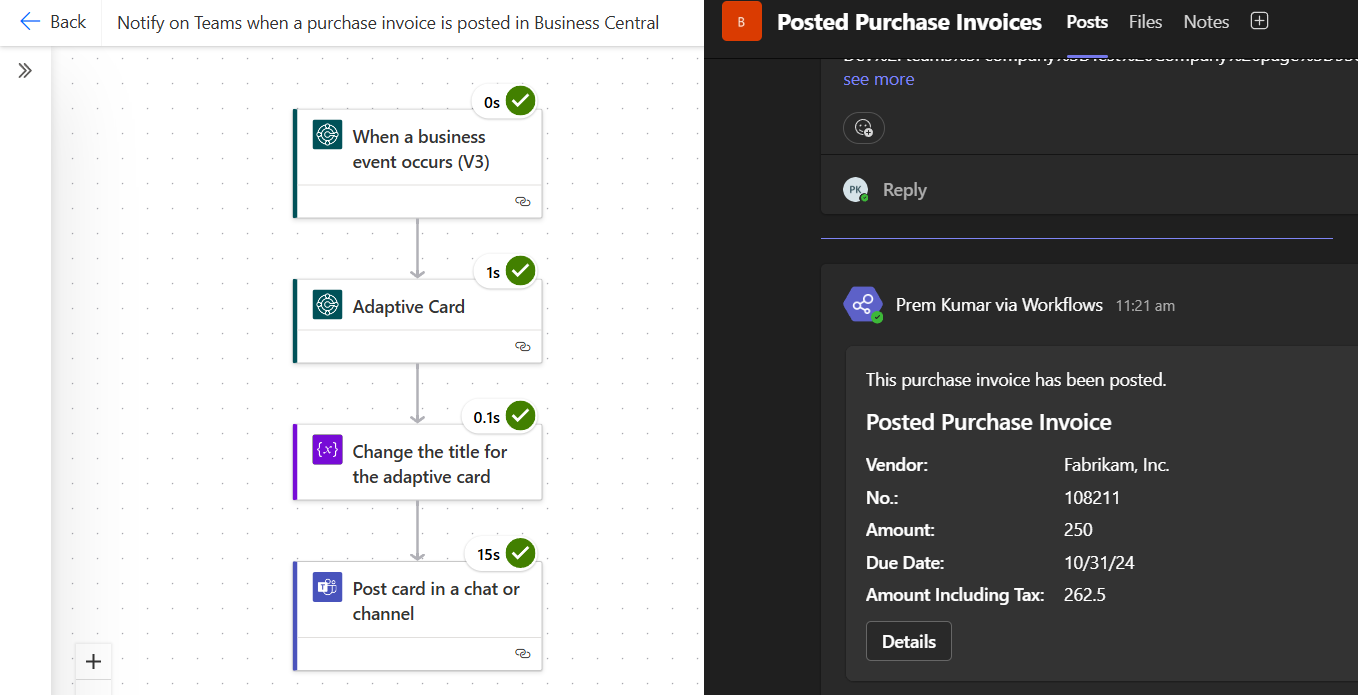1358x695 pixels.
Task: Click 'This purchase invoice has been posted.' text
Action: 1016,380
